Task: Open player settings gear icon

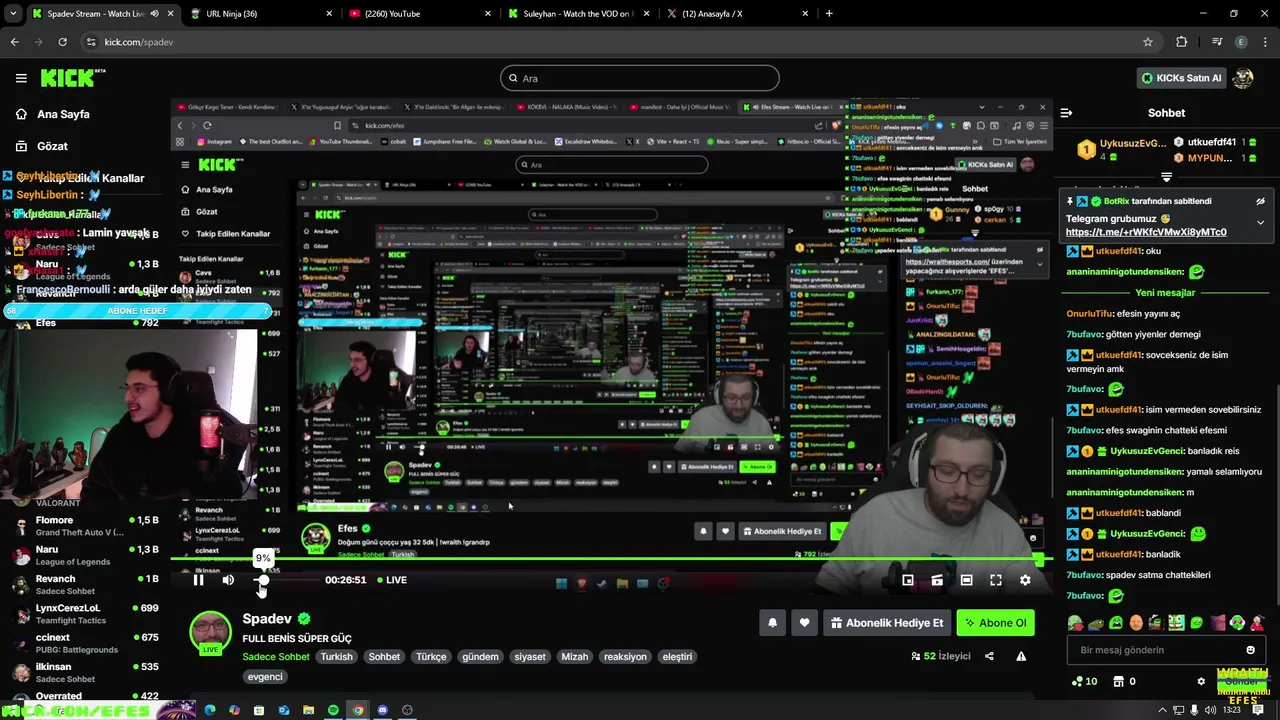Action: (1025, 580)
